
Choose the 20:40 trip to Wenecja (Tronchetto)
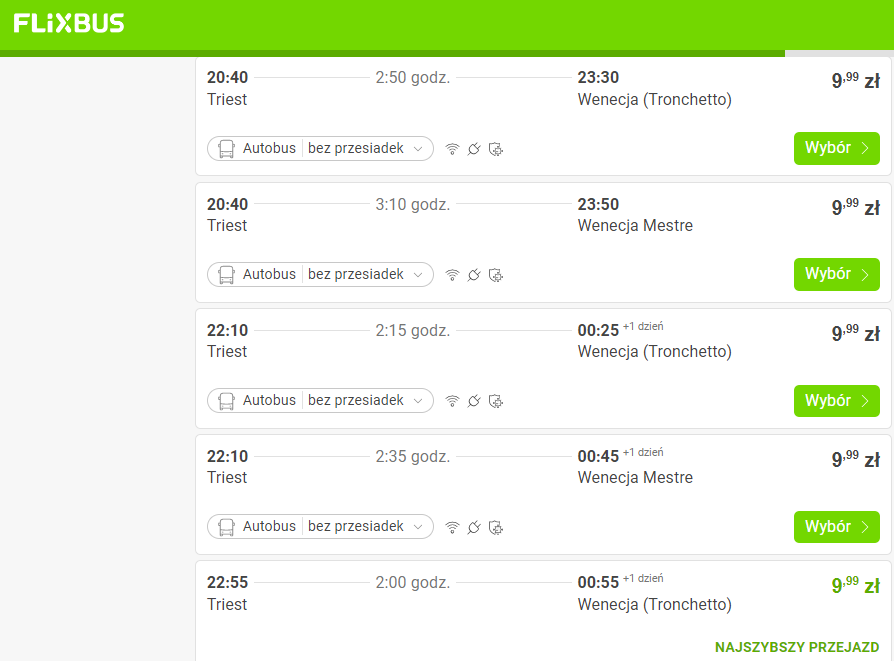point(836,148)
